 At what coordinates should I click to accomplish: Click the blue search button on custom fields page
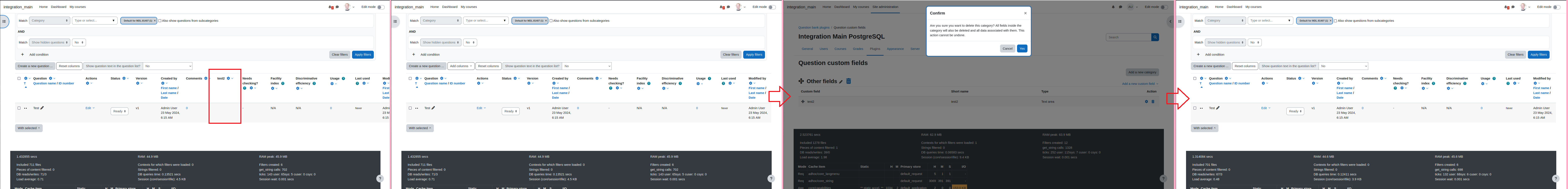(1155, 37)
